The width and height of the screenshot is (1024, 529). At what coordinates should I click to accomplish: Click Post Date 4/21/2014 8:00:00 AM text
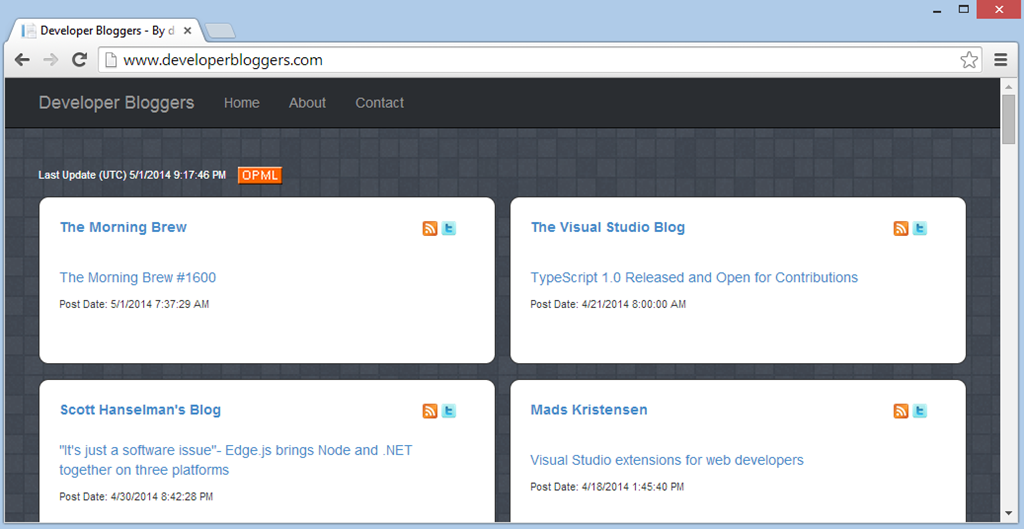(x=608, y=304)
